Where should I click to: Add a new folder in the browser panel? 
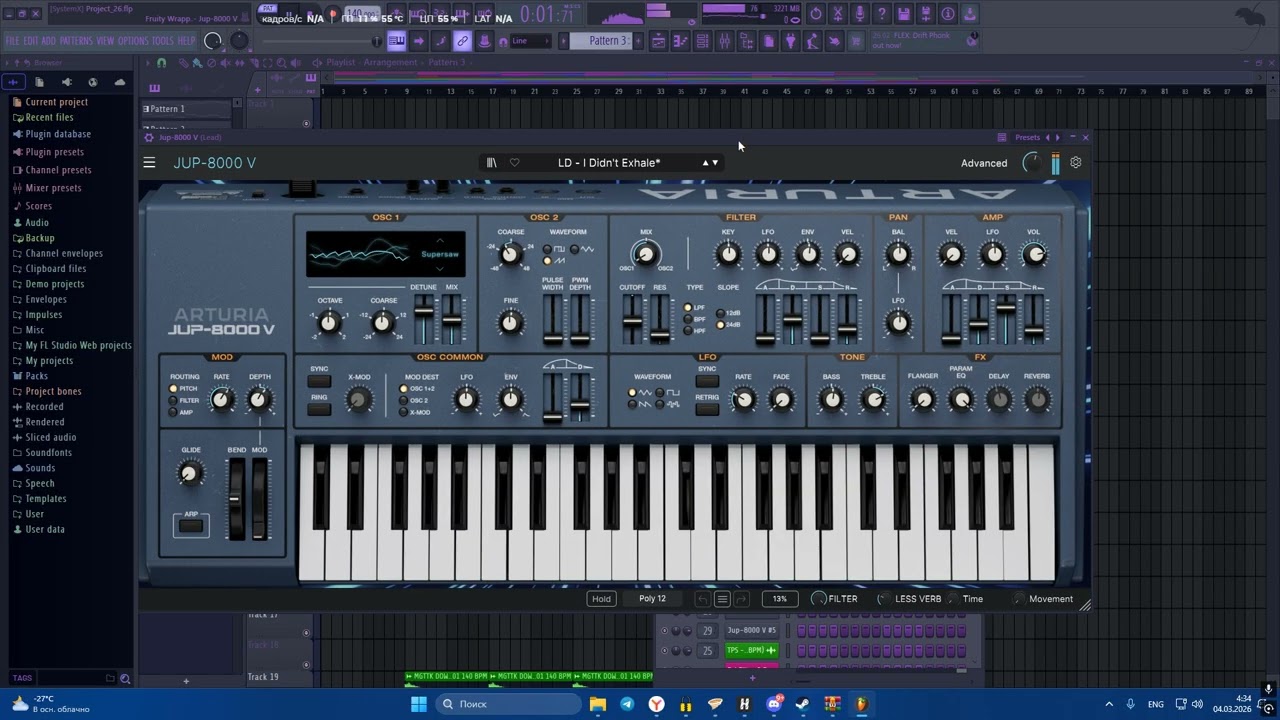(x=110, y=678)
